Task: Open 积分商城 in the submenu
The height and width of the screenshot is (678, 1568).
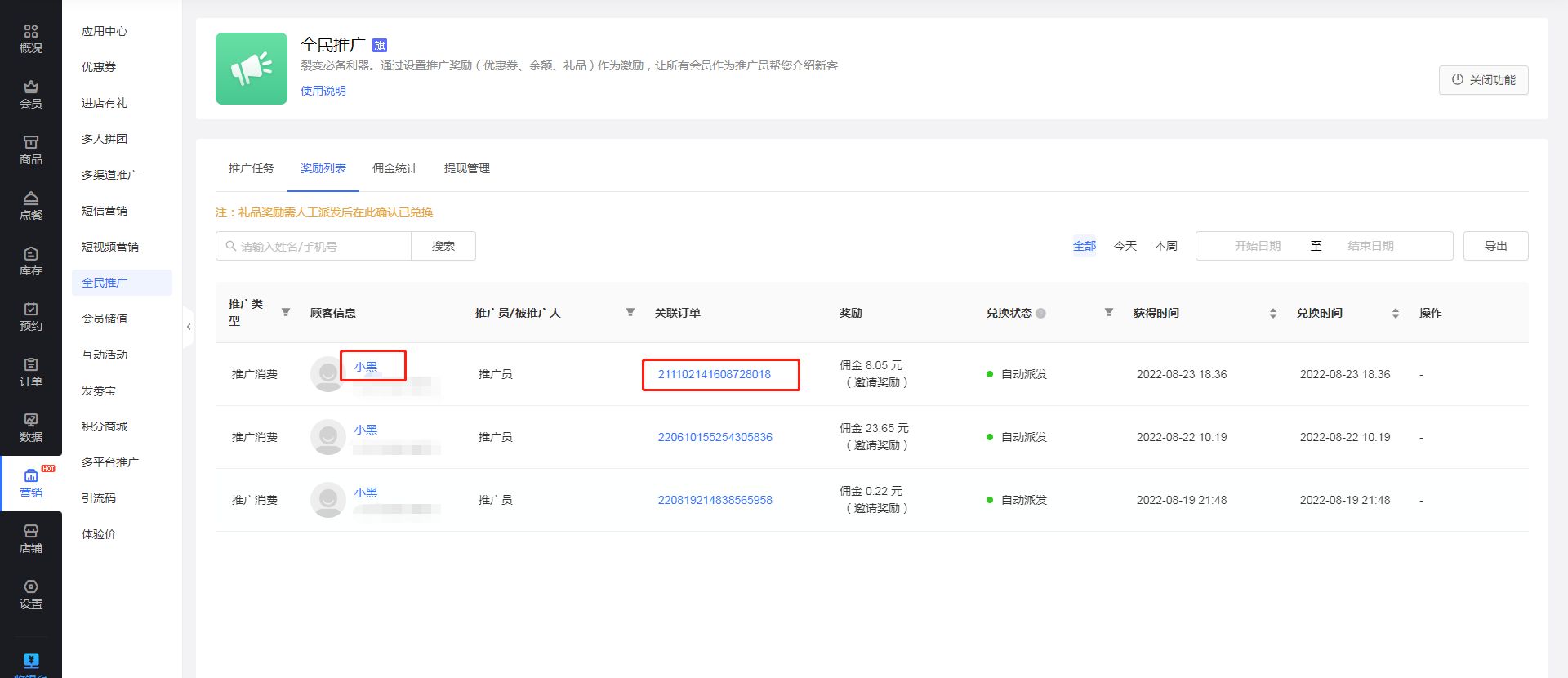Action: coord(105,426)
